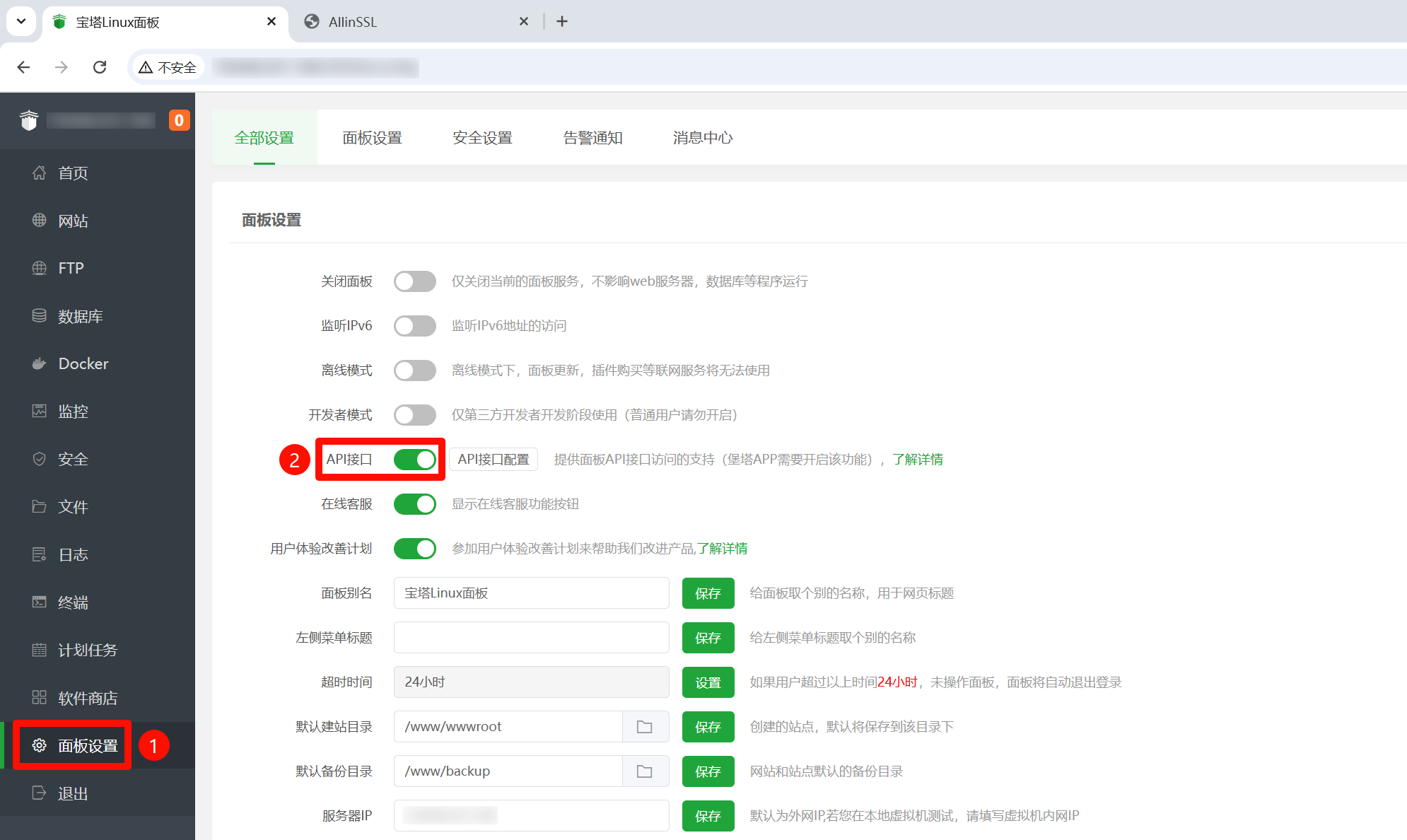Viewport: 1407px width, 840px height.
Task: Open the 24小时 timeout selector
Action: 531,682
